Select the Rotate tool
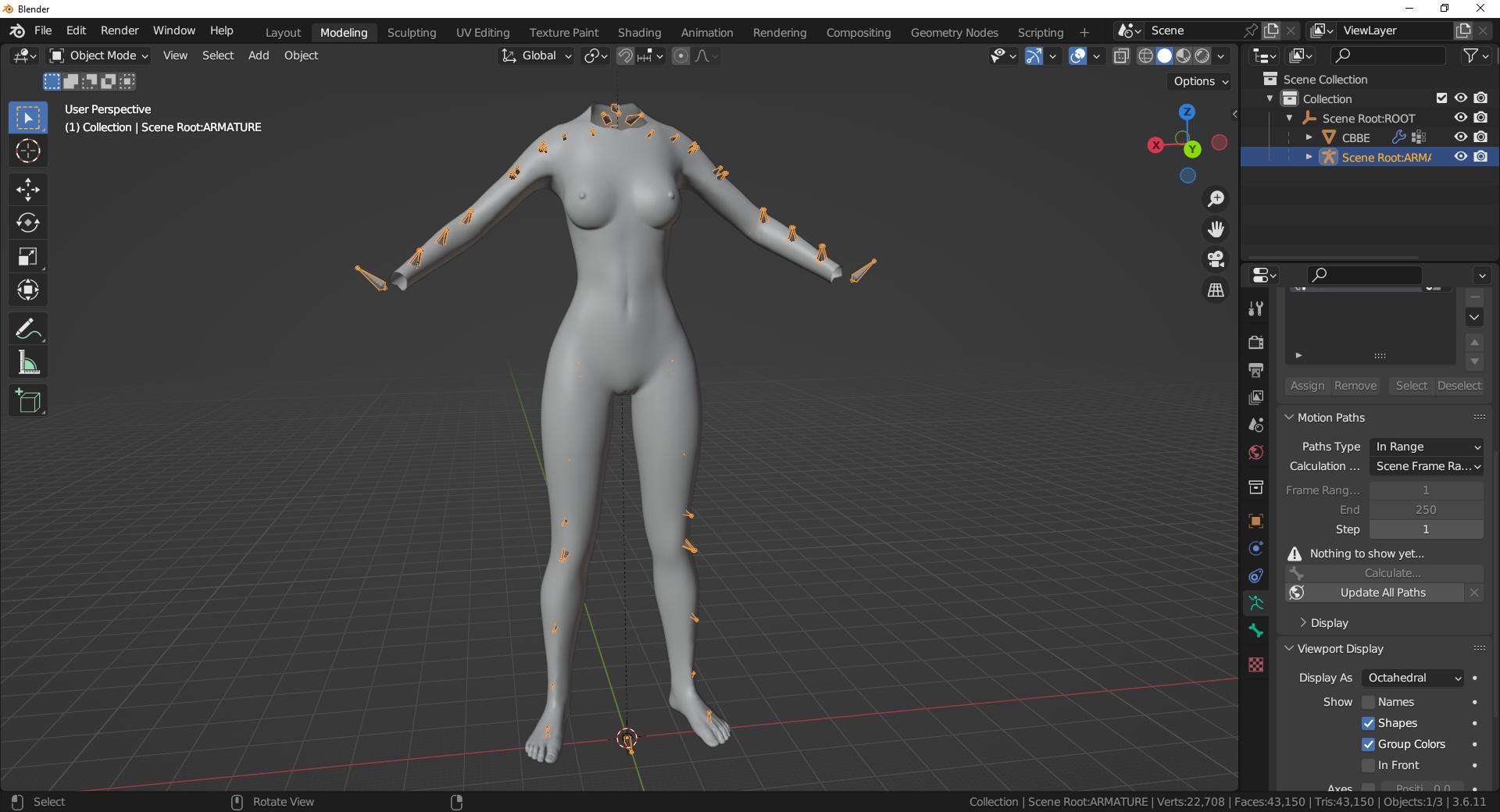This screenshot has width=1500, height=812. [28, 223]
